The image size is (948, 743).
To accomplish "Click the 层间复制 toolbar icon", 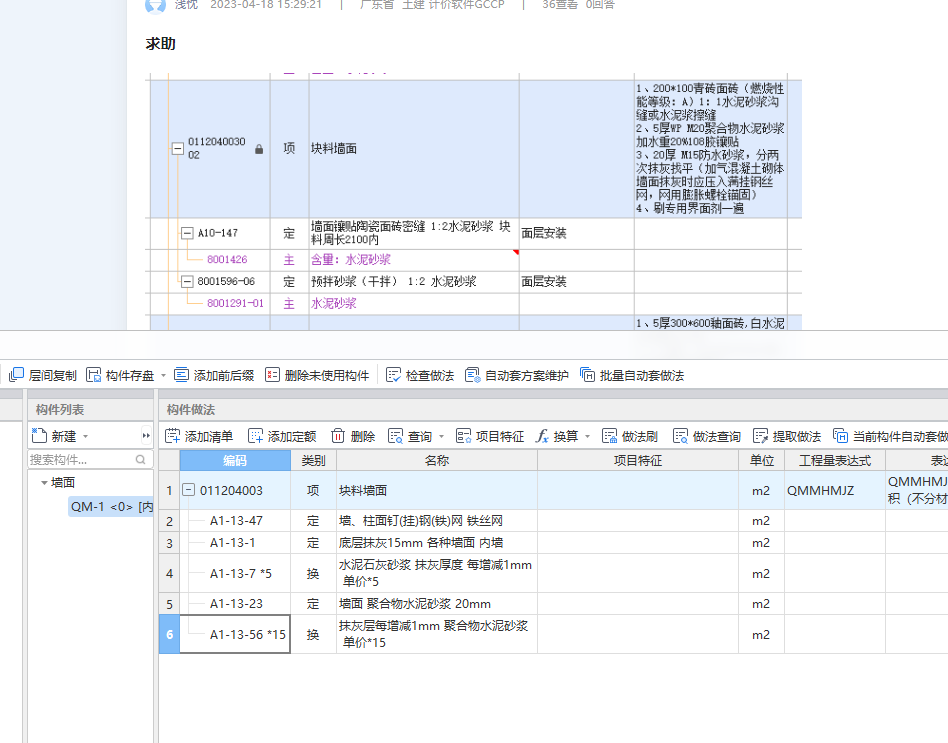I will 16,375.
